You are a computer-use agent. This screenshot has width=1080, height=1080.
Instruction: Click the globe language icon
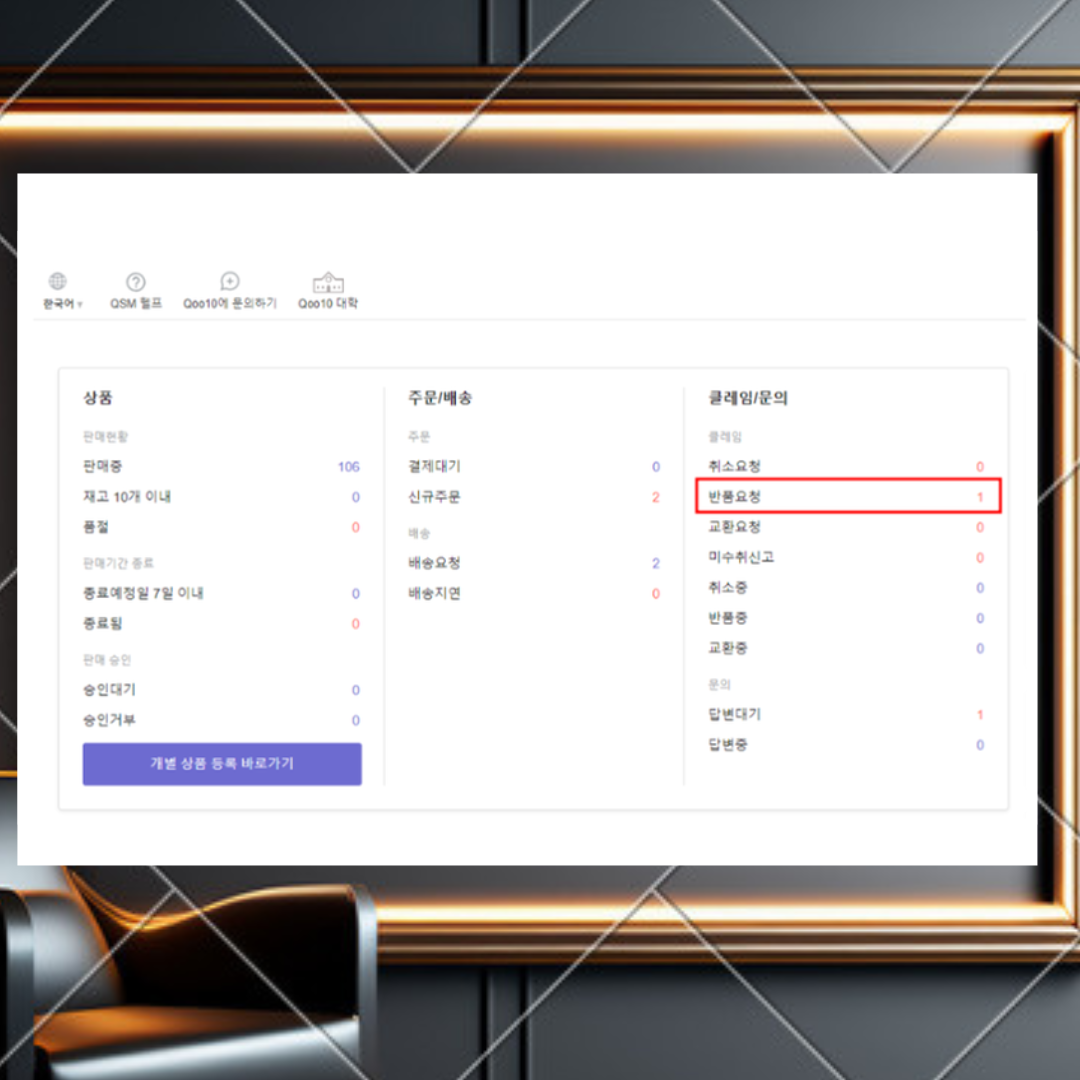point(58,281)
